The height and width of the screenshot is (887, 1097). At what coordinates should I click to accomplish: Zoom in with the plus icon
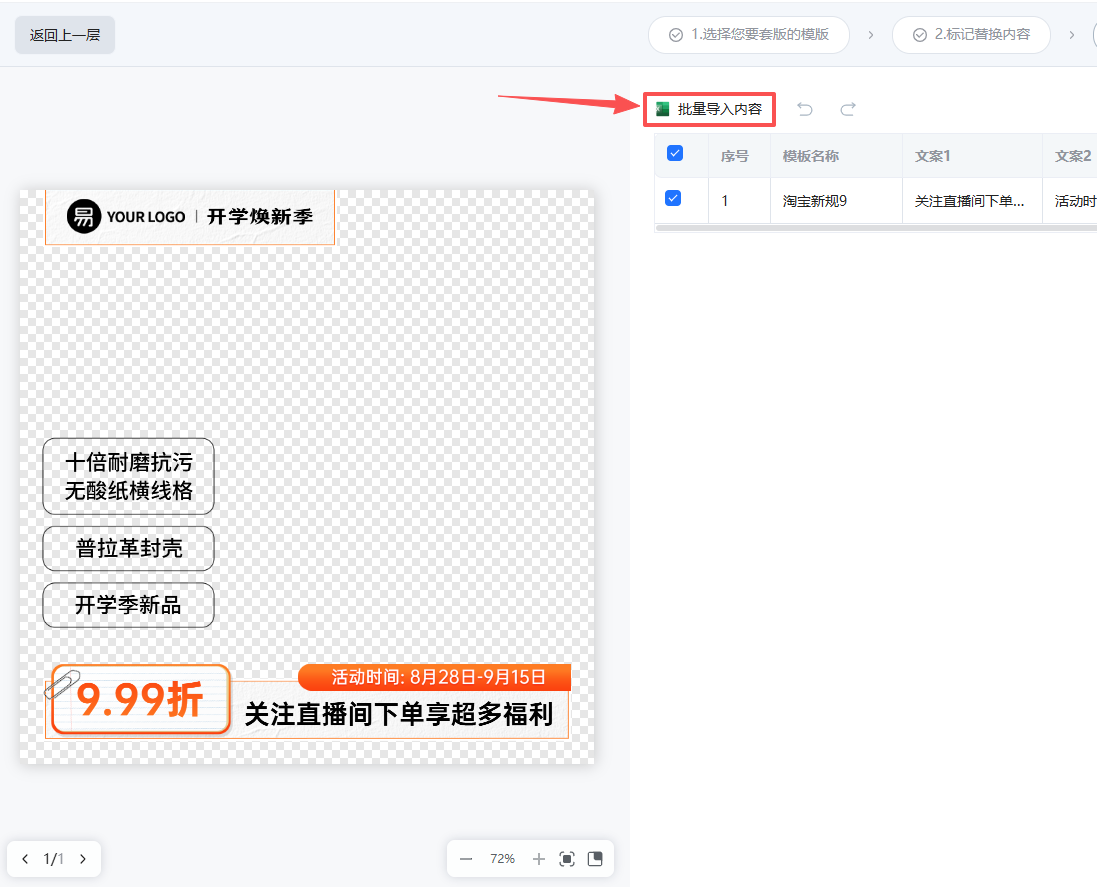coord(539,858)
